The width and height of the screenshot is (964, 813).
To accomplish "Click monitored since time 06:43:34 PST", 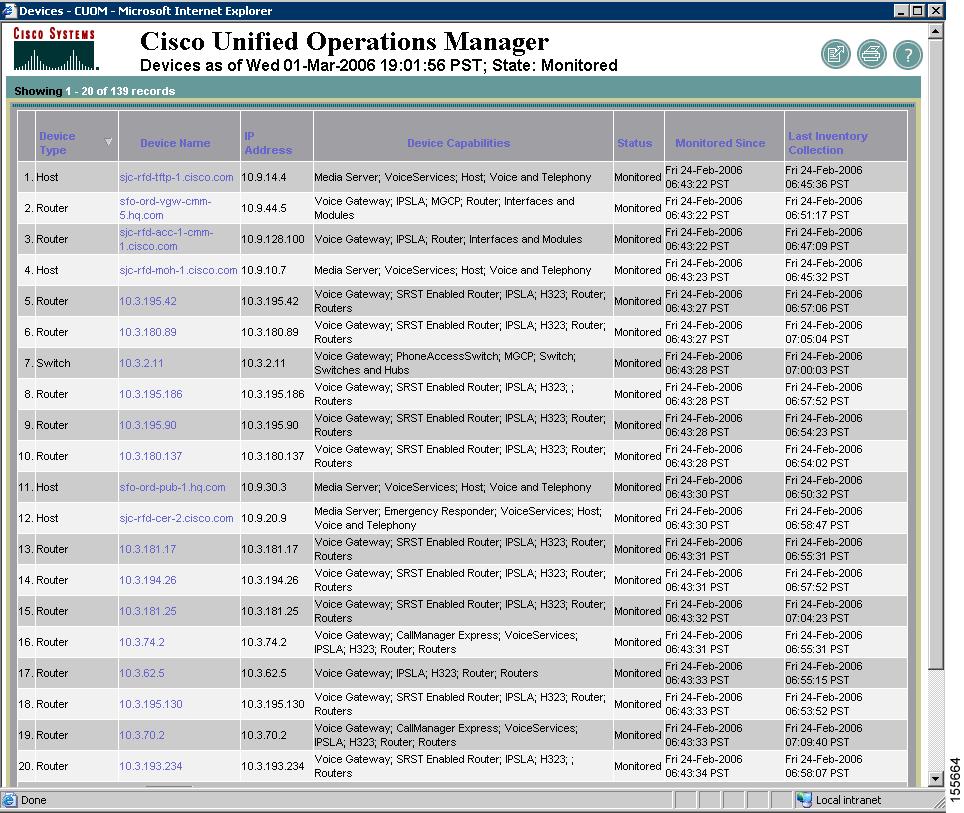I will [697, 773].
